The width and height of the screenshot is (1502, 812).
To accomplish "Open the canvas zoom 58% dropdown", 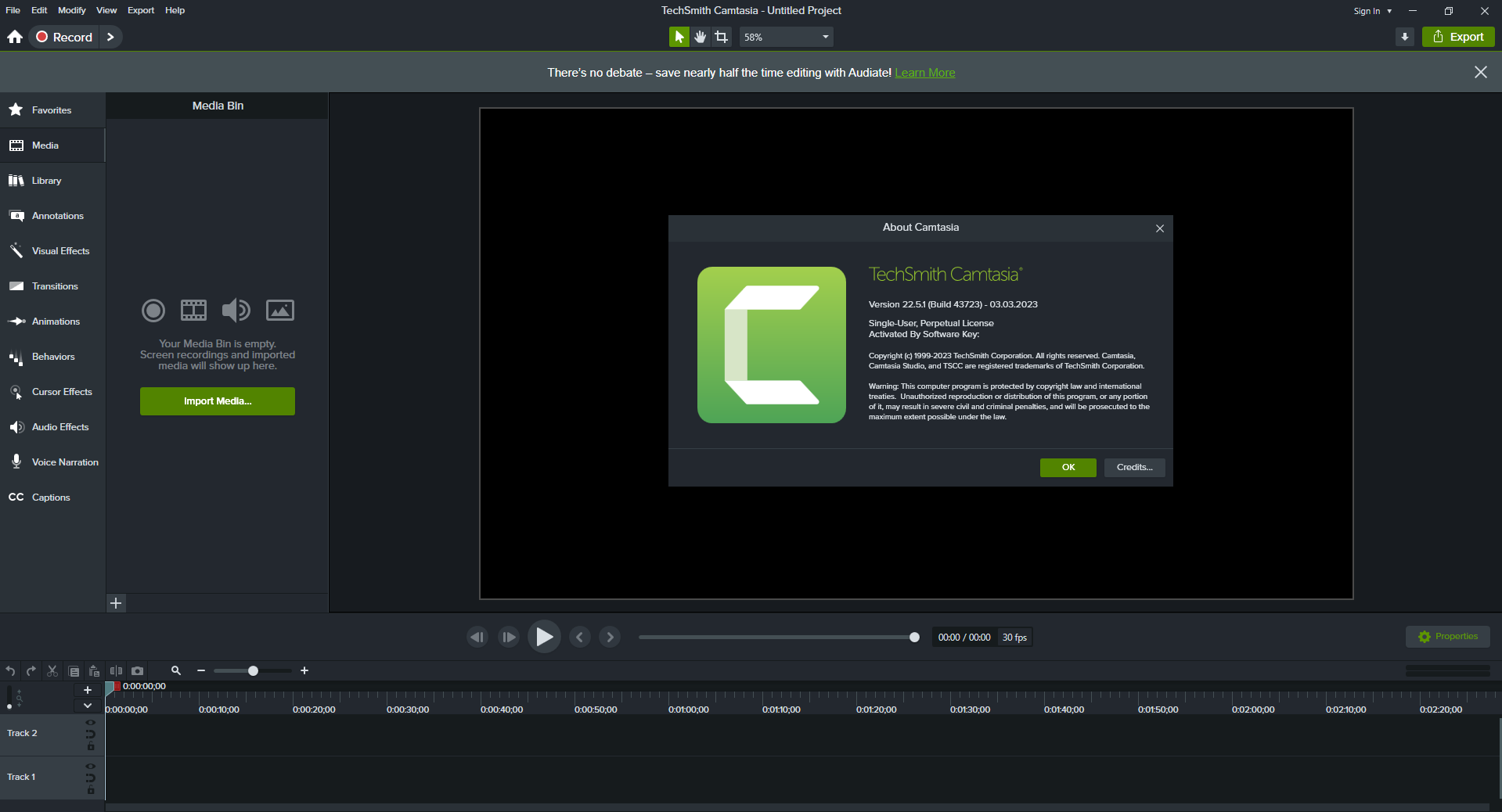I will [x=786, y=37].
